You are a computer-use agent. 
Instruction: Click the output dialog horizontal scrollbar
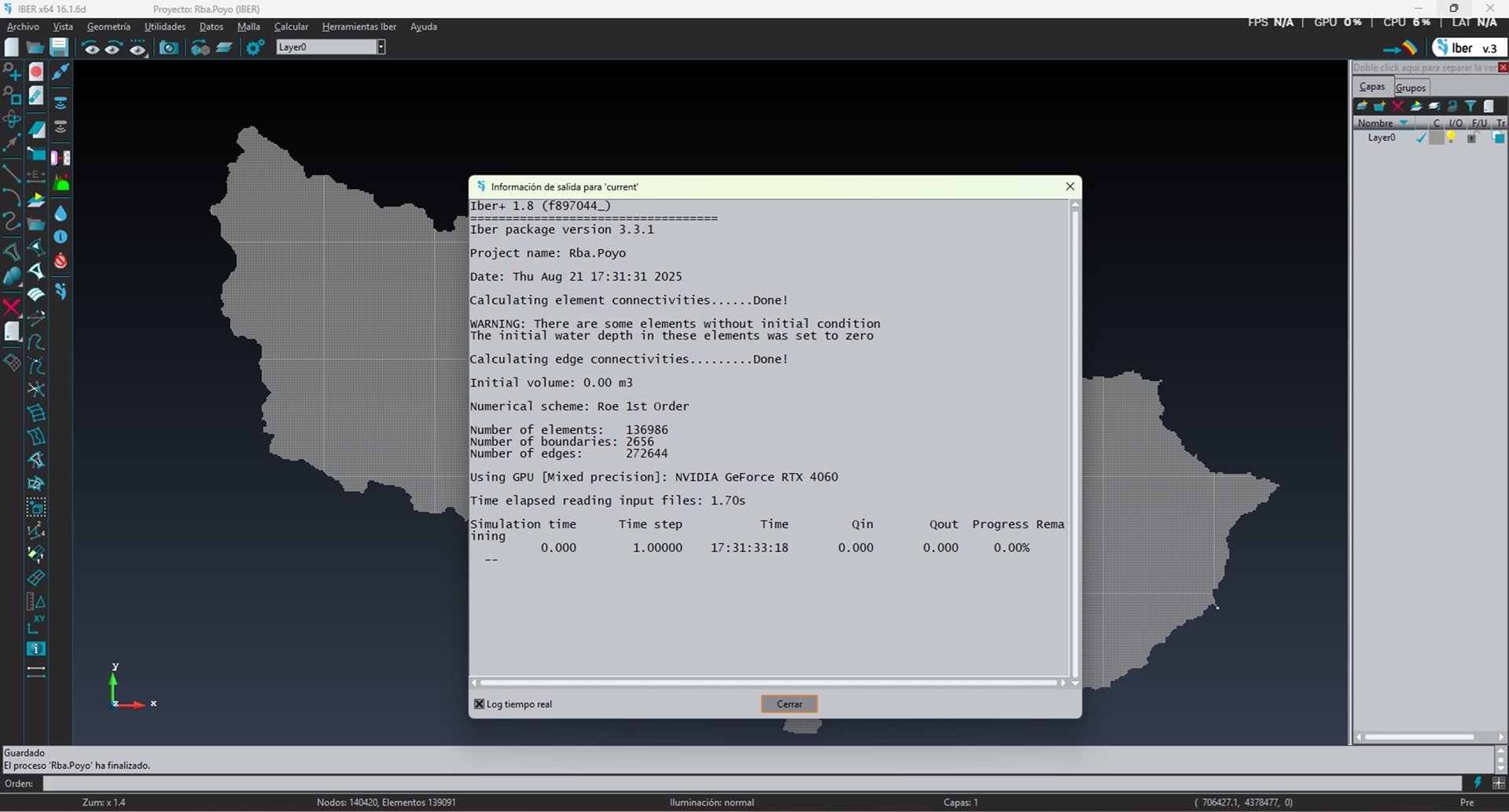pos(768,682)
